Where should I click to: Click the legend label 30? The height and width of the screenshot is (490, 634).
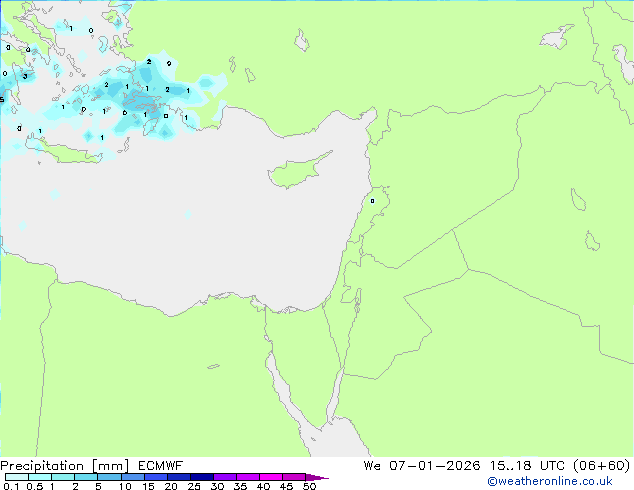217,486
